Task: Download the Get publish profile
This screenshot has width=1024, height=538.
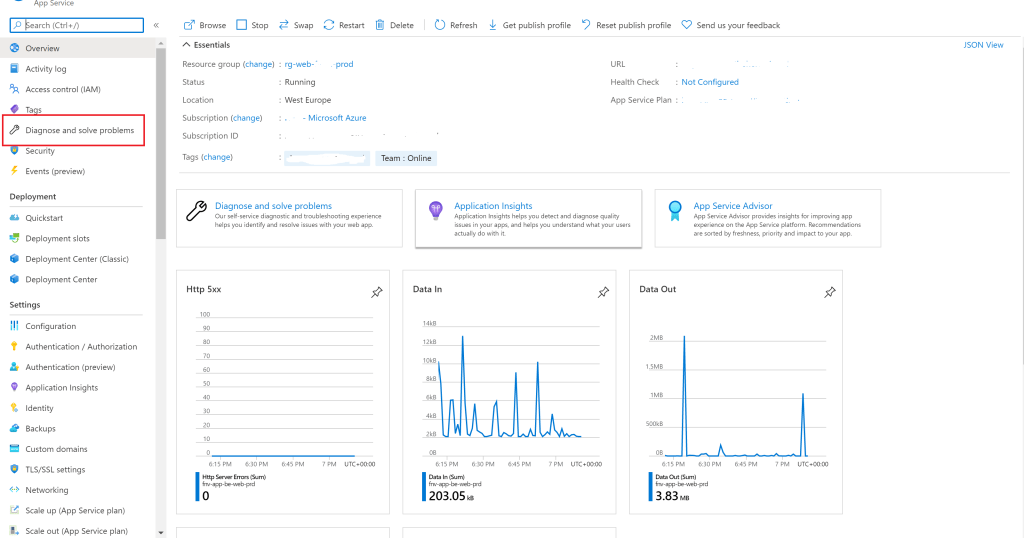Action: point(529,25)
